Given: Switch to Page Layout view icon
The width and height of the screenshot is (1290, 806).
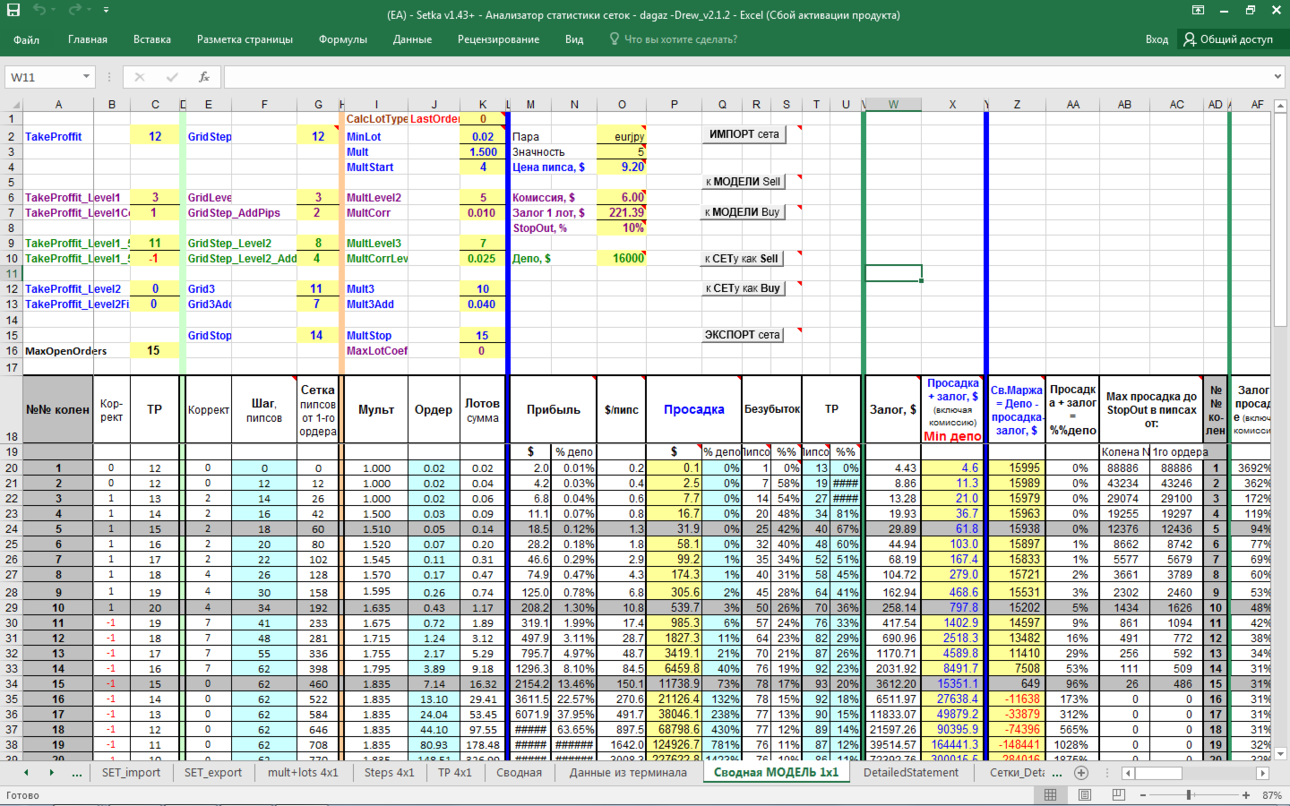Looking at the screenshot, I should 1084,795.
